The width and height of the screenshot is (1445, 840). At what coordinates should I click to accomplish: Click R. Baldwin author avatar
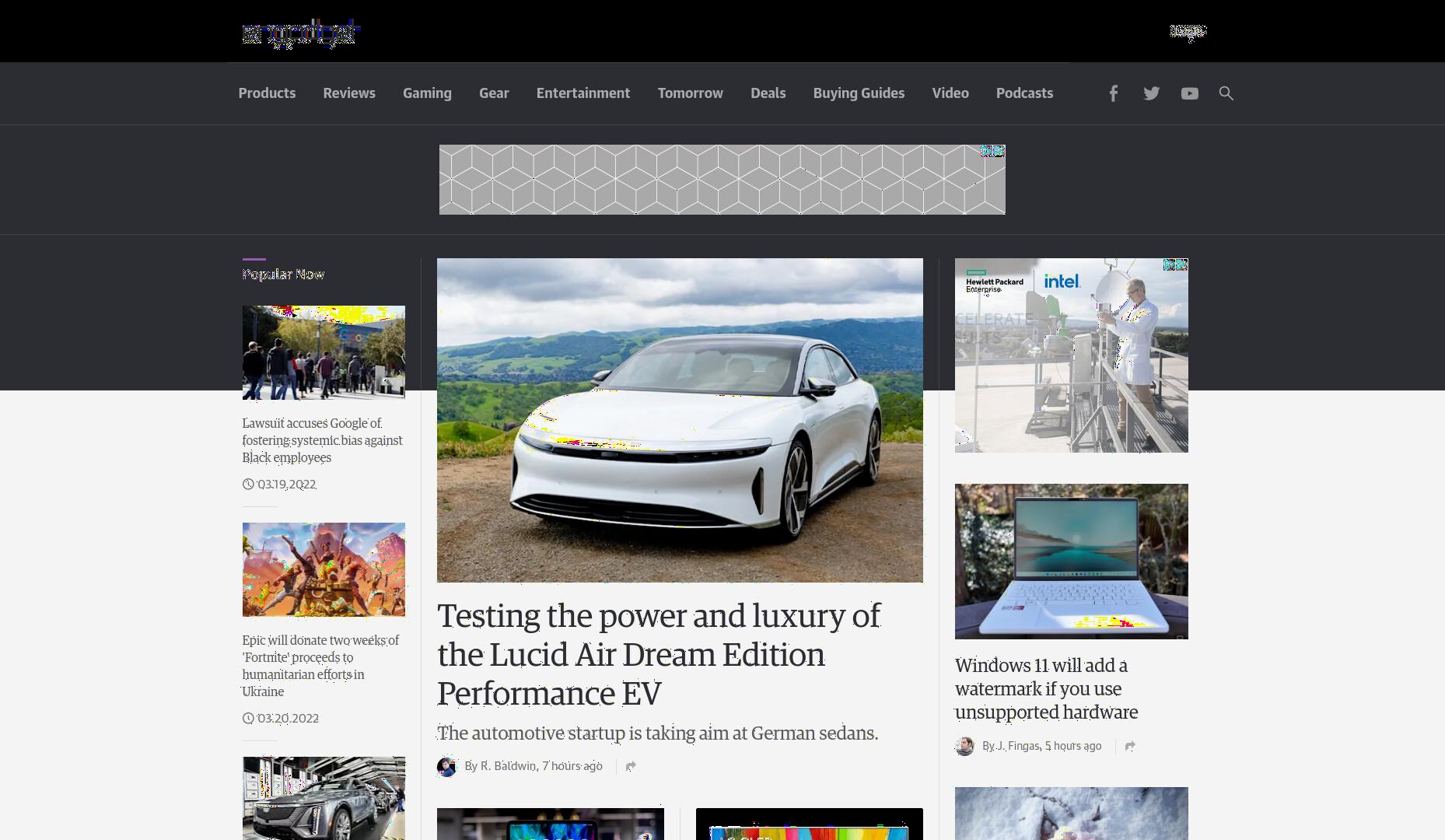click(446, 766)
